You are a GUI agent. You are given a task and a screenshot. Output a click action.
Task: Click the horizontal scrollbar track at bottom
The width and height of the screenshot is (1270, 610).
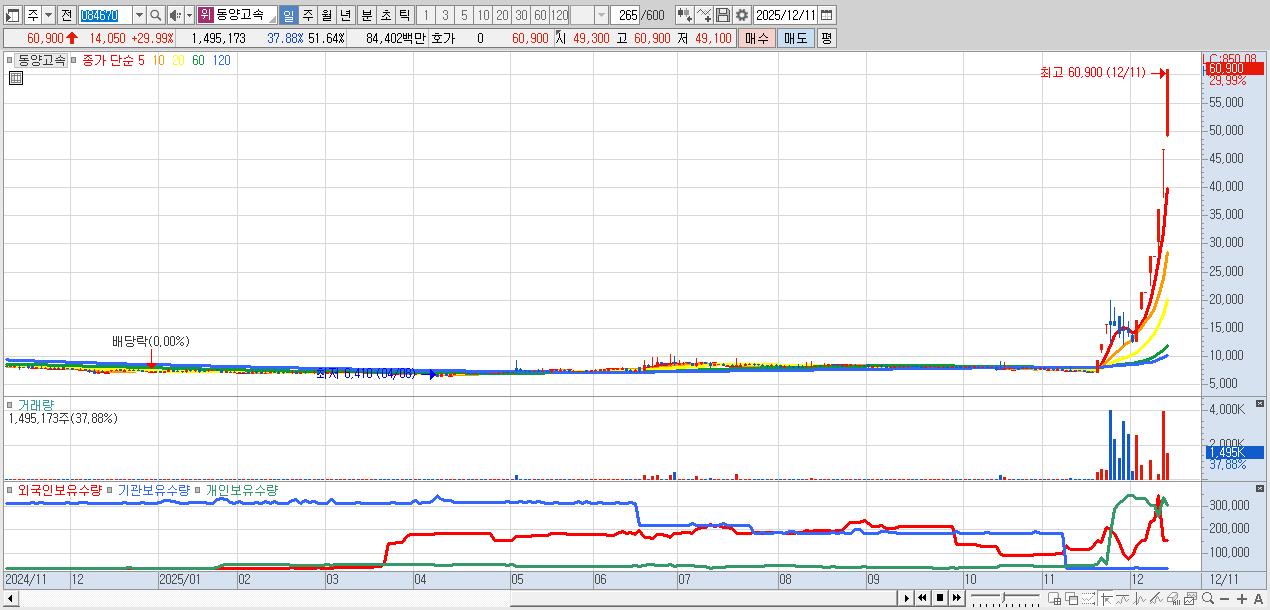[x=460, y=598]
